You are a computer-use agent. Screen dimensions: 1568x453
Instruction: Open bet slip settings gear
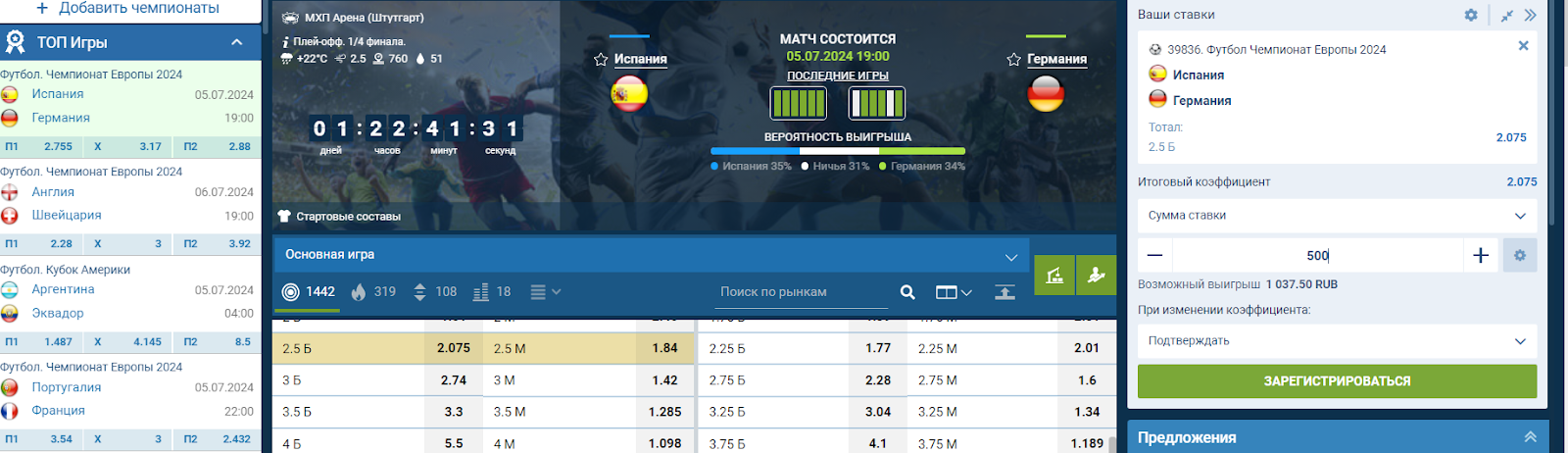[1471, 15]
